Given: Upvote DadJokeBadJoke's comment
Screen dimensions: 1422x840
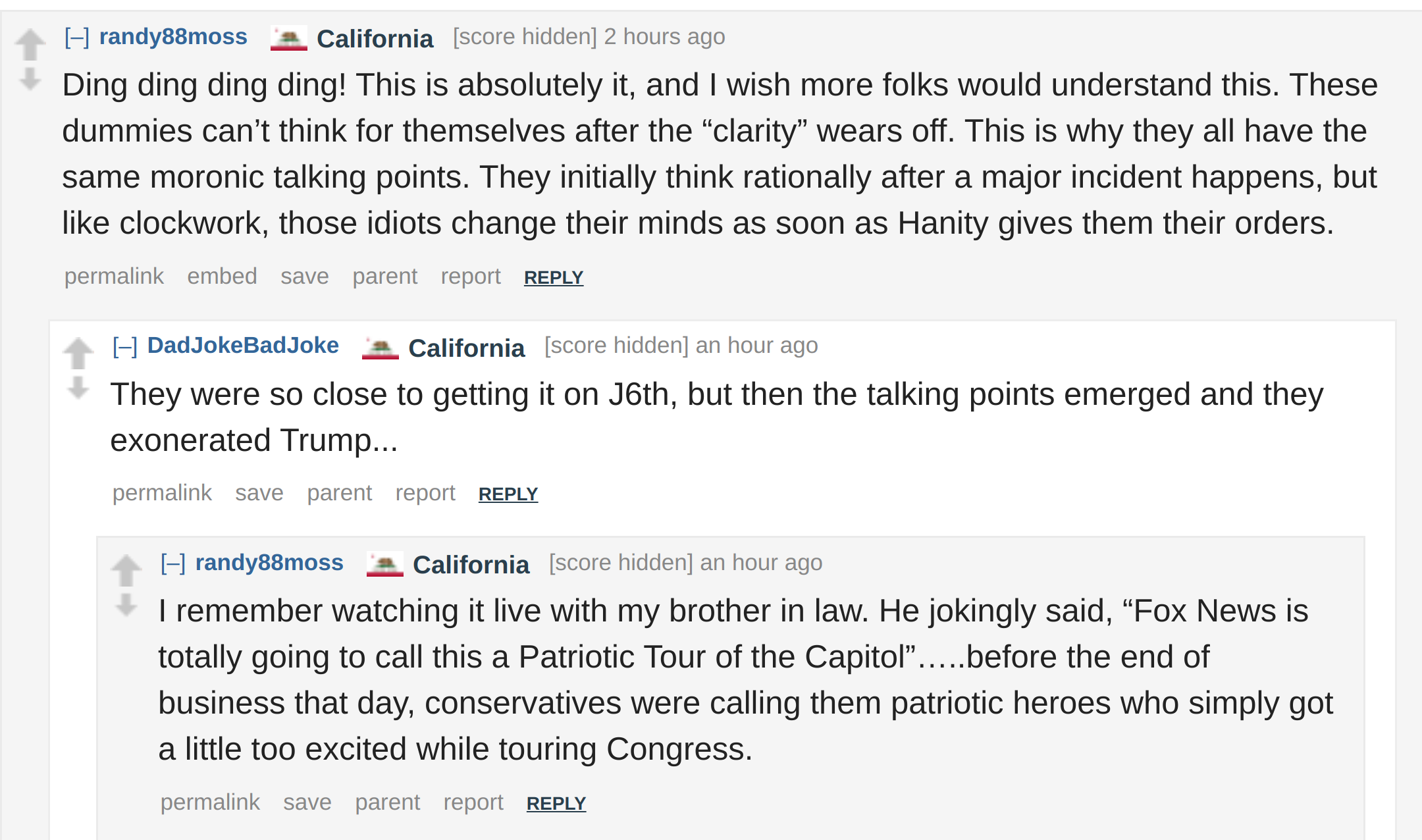Looking at the screenshot, I should pyautogui.click(x=78, y=354).
